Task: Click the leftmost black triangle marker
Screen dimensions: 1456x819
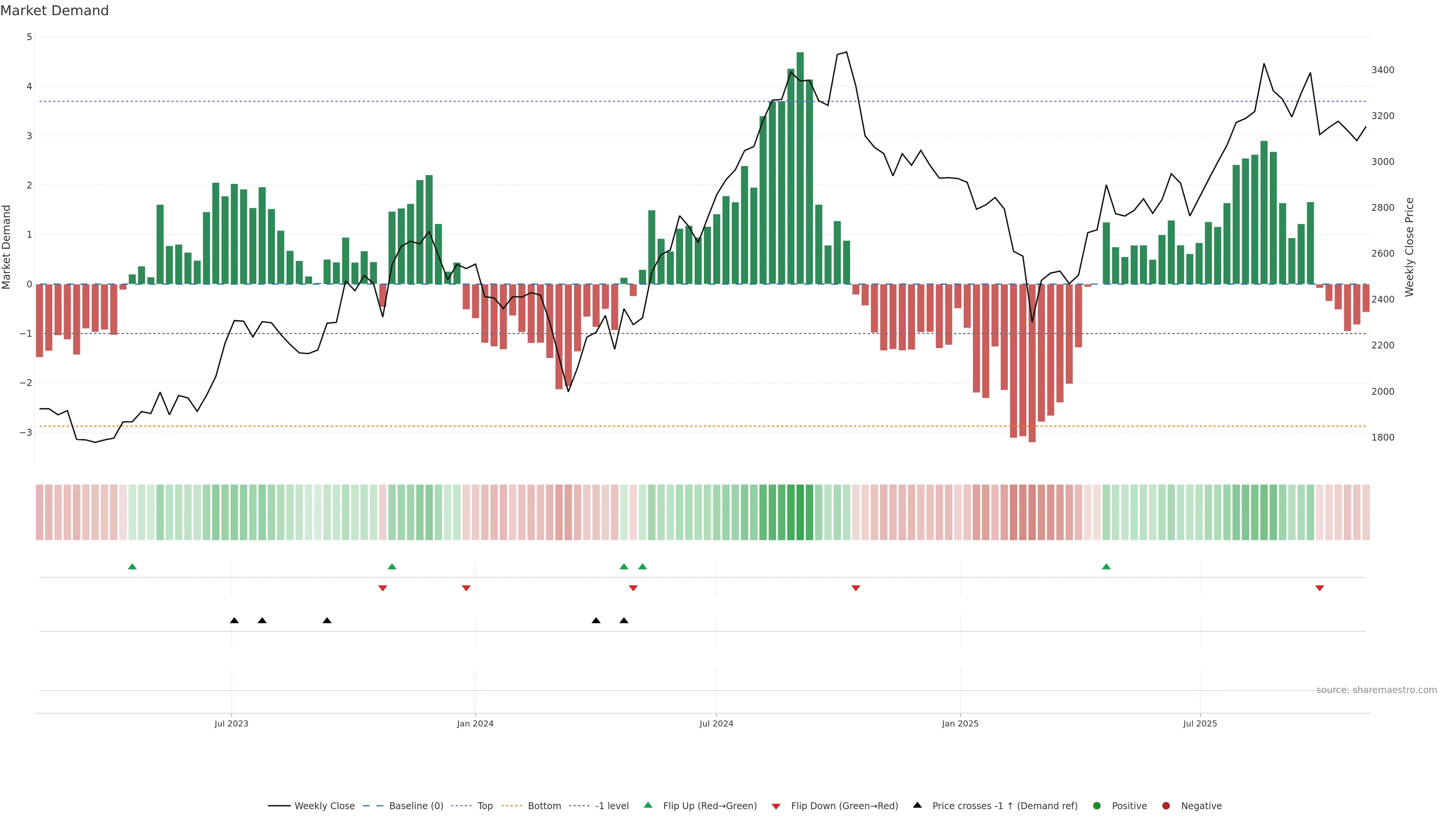Action: click(x=234, y=621)
